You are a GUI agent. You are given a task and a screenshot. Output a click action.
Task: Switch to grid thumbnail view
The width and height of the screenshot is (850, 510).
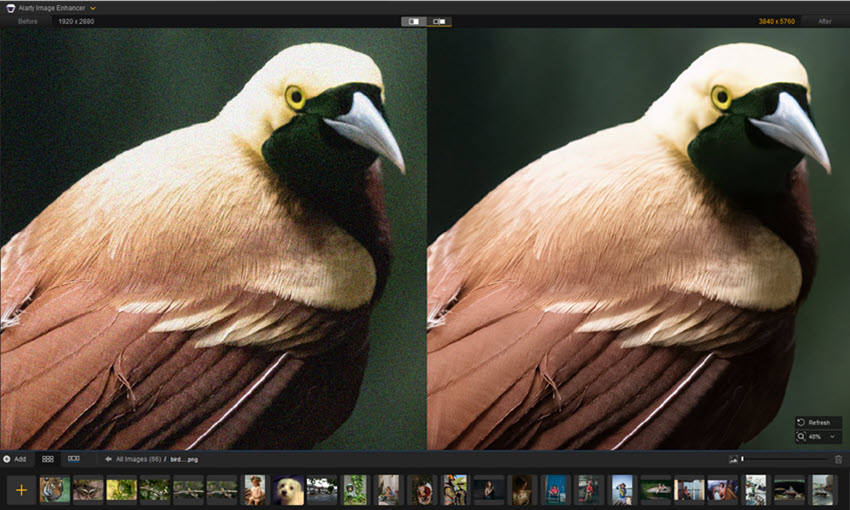[48, 459]
